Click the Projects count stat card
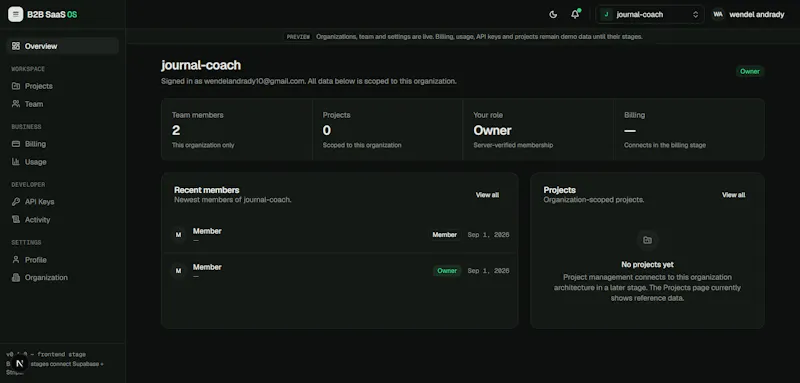This screenshot has height=383, width=800. point(387,130)
